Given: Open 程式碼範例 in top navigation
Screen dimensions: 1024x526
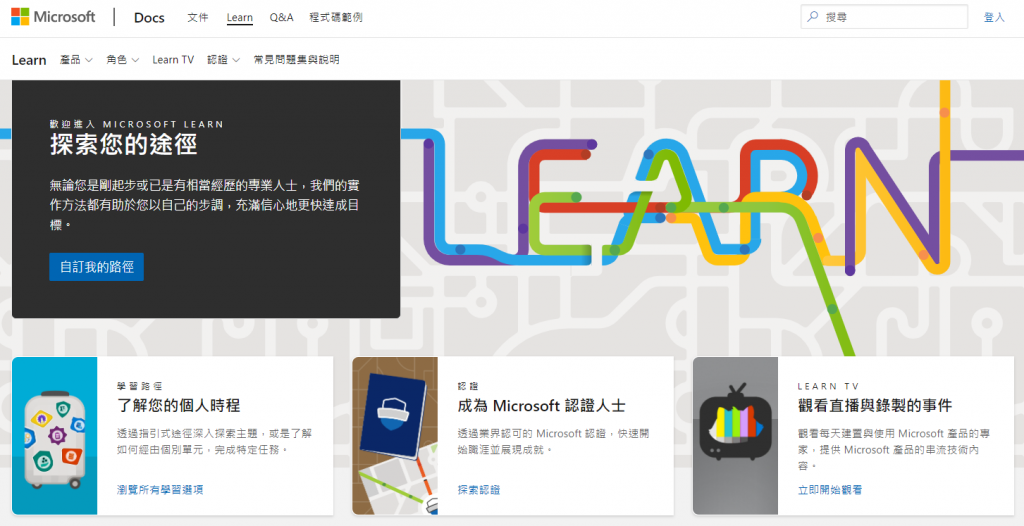Looking at the screenshot, I should pyautogui.click(x=336, y=18).
